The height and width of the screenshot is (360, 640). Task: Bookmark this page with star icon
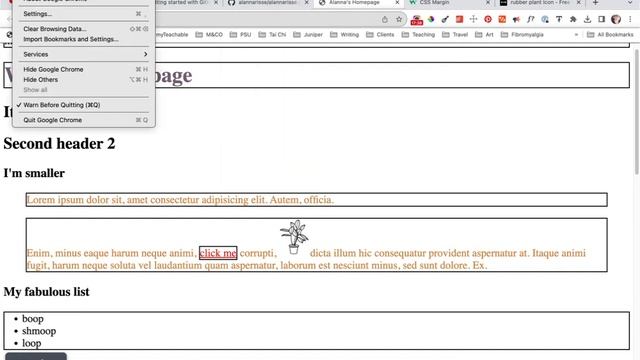(x=399, y=19)
